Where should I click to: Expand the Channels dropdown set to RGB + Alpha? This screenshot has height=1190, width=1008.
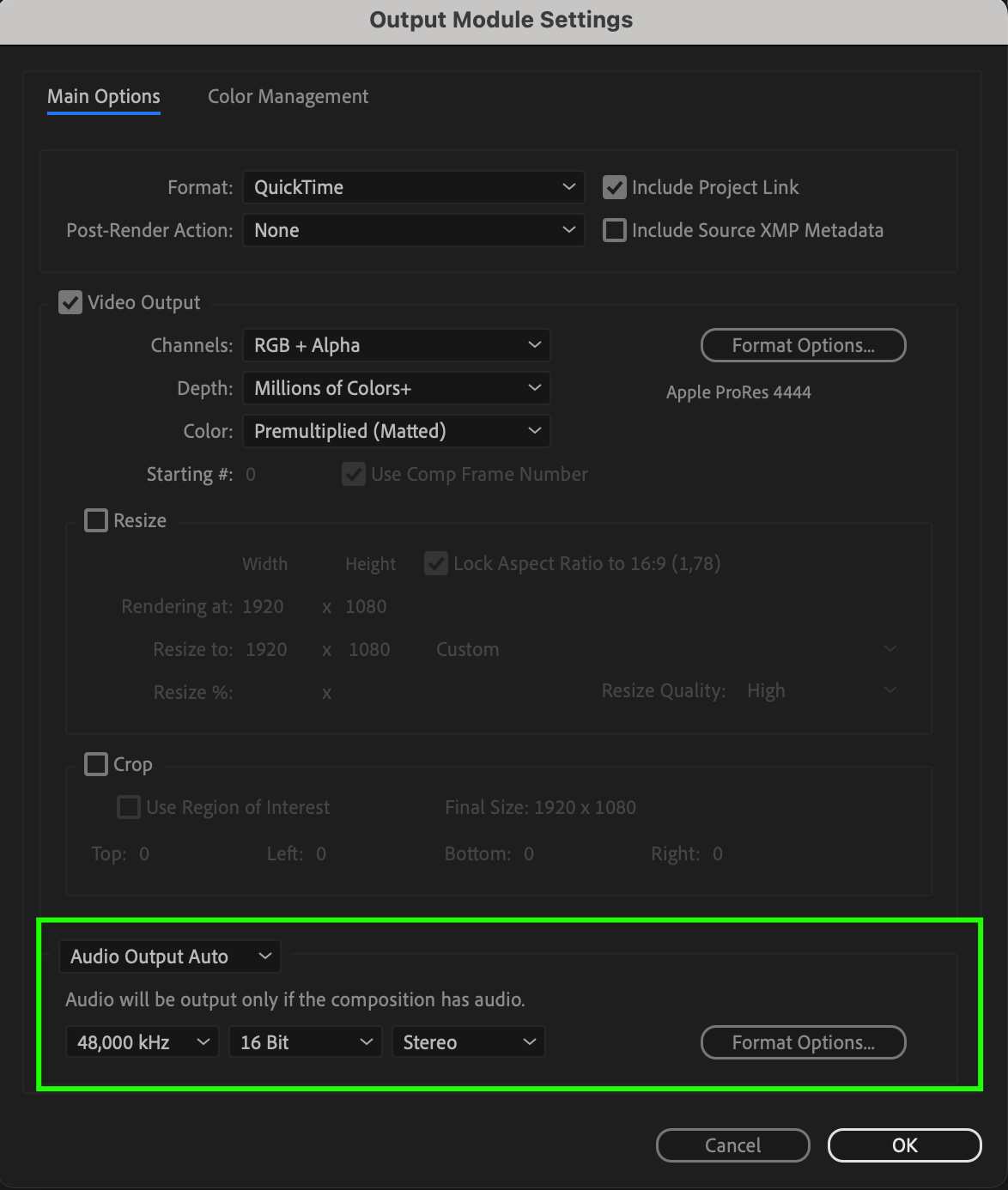click(396, 345)
